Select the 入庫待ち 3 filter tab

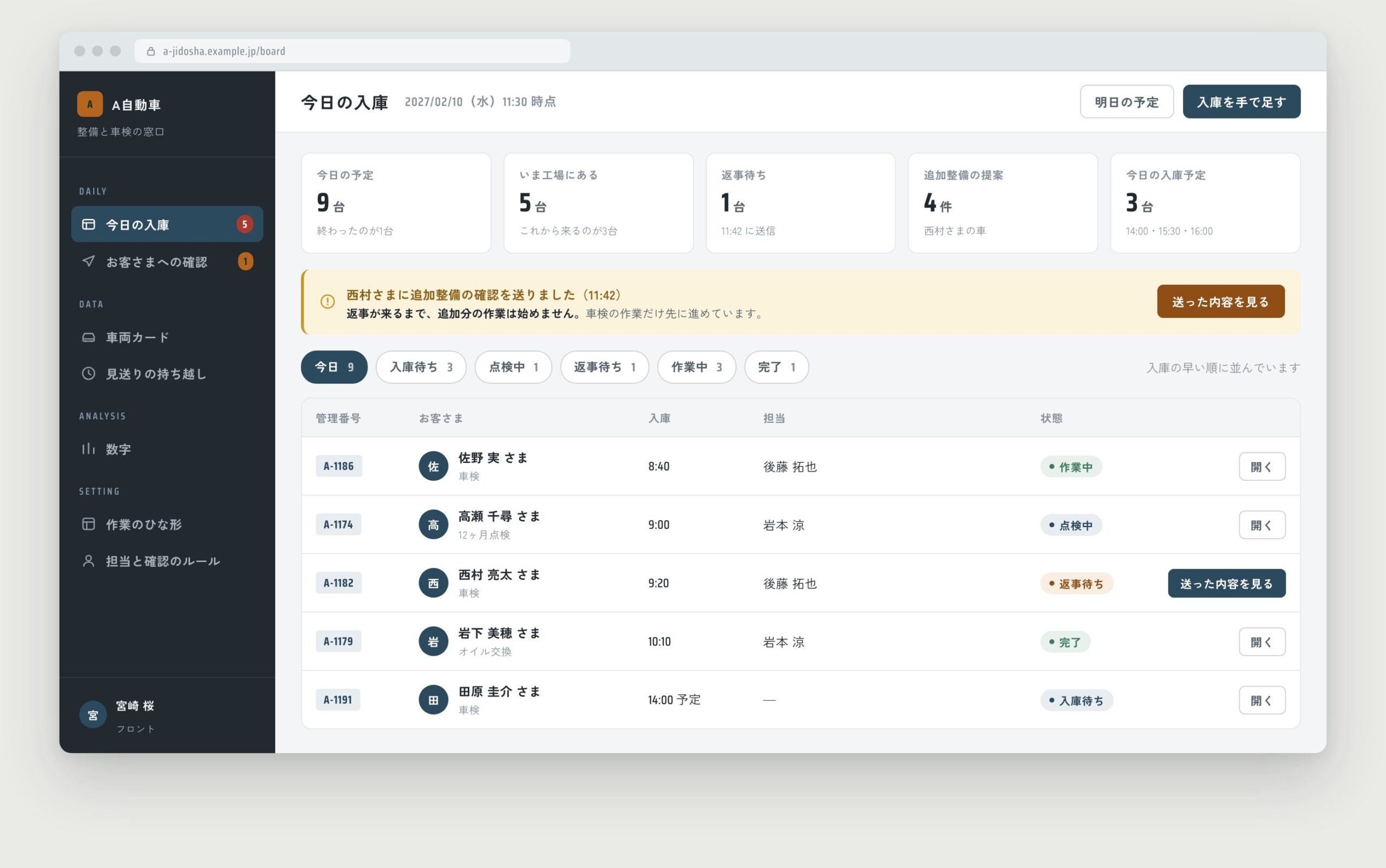coord(421,367)
